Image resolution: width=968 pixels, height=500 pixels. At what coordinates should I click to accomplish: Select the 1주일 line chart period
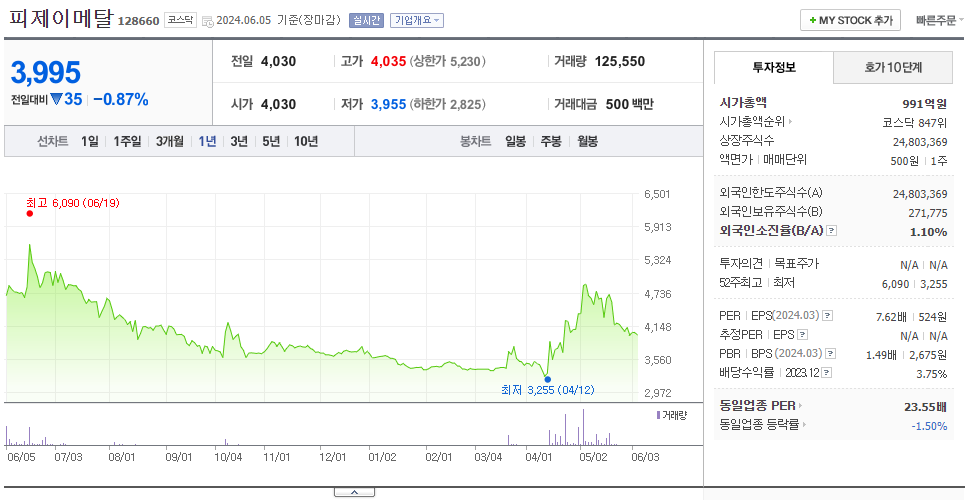click(x=127, y=141)
